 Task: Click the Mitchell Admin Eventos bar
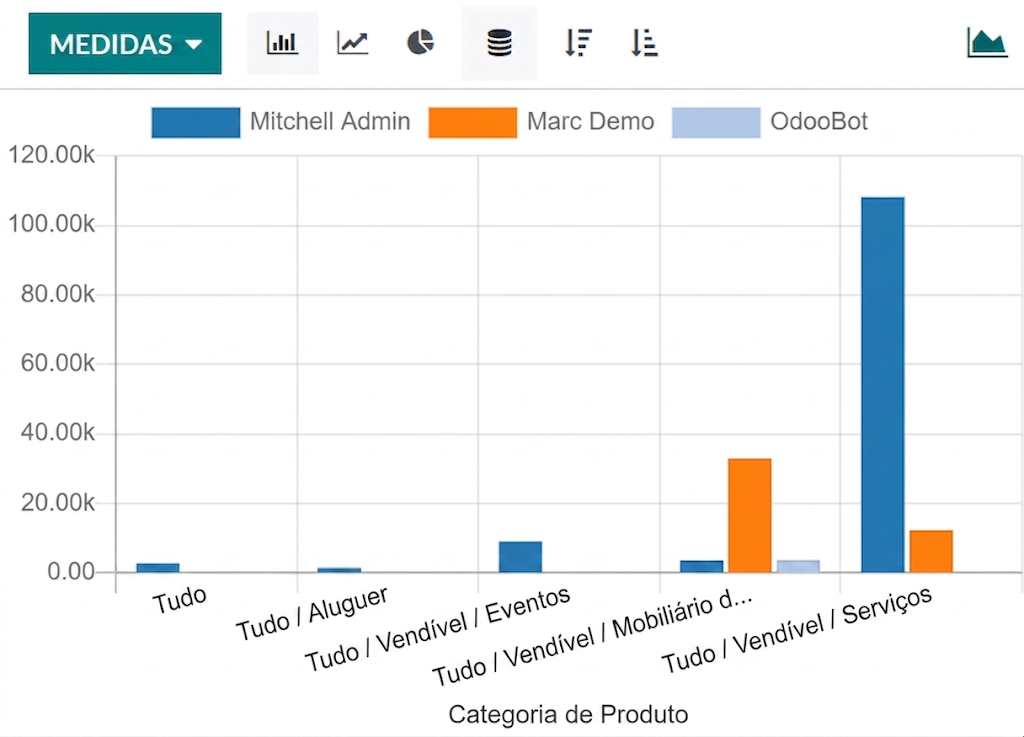[x=520, y=557]
